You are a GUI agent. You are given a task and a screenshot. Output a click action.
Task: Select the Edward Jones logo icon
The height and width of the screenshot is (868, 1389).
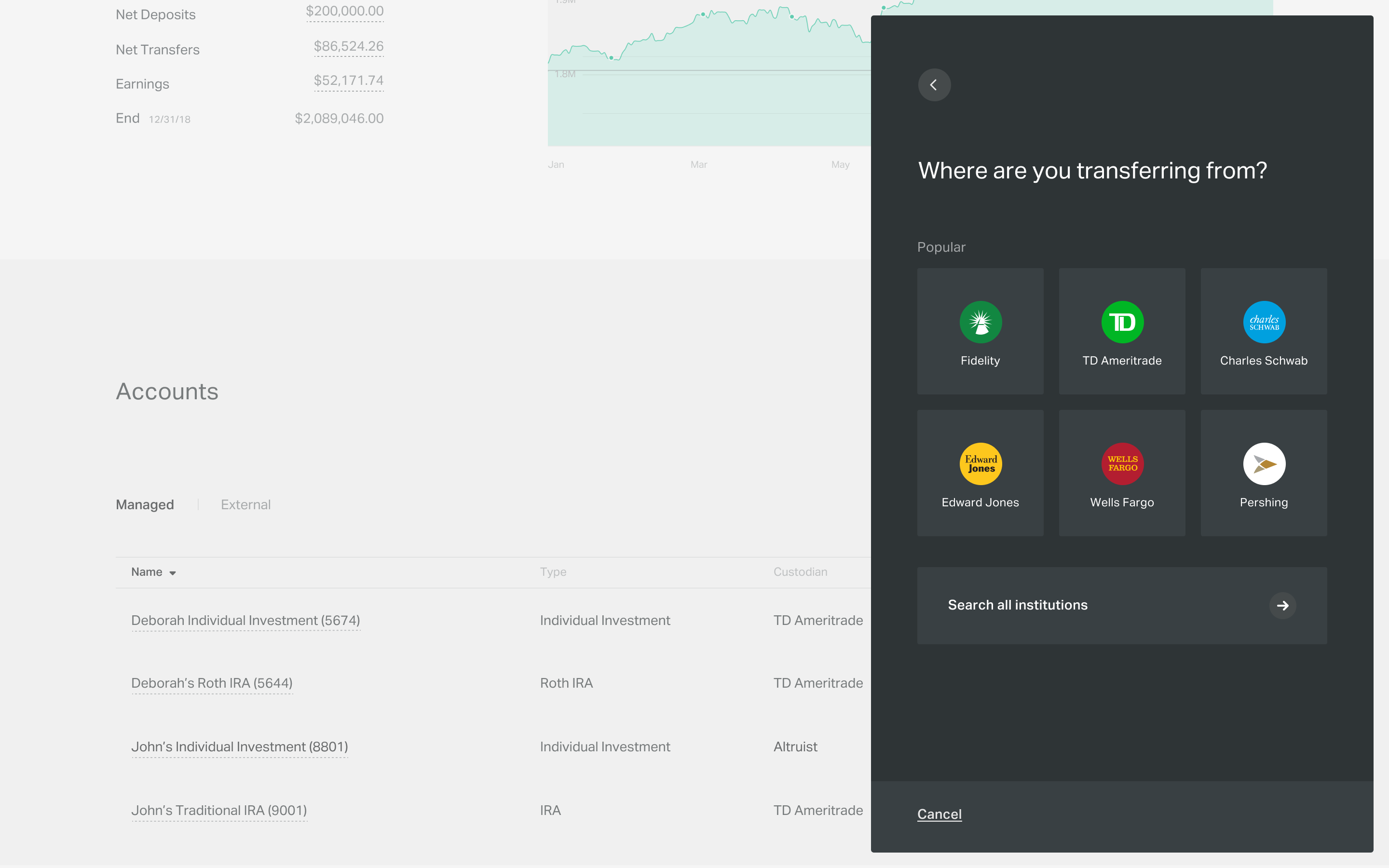tap(980, 464)
